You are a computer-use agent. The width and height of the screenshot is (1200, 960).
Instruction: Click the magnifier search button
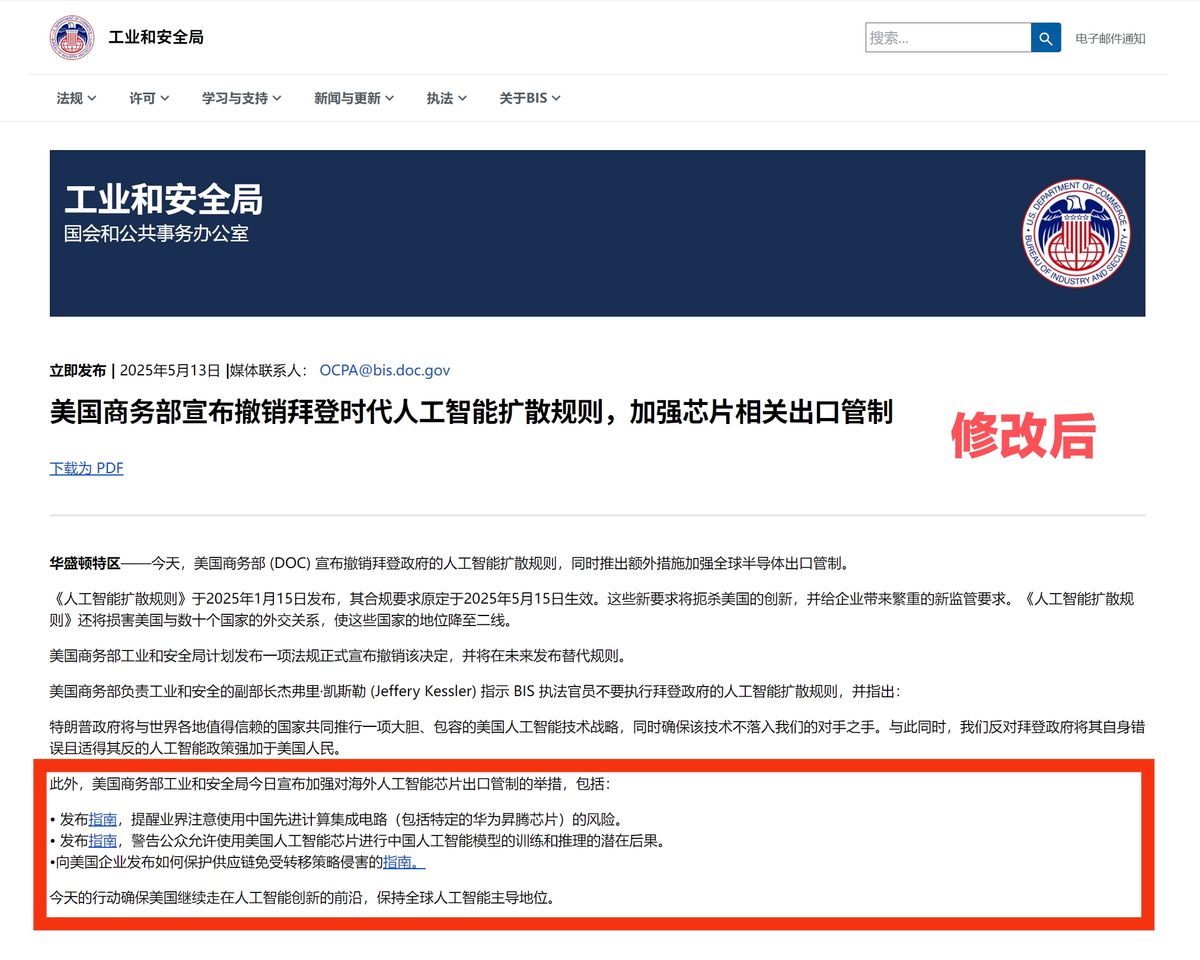(x=1046, y=38)
